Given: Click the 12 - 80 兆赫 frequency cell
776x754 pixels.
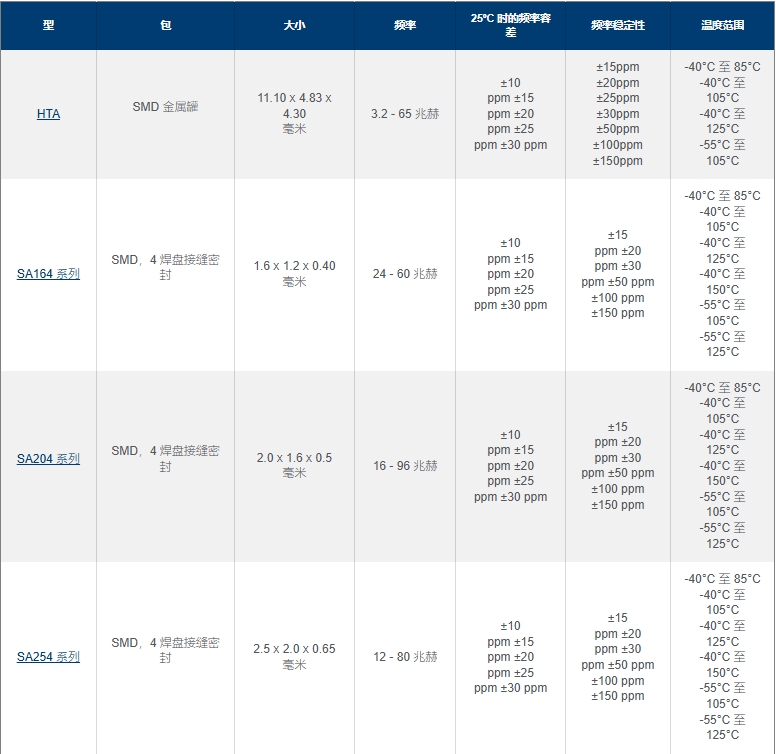Looking at the screenshot, I should point(405,657).
